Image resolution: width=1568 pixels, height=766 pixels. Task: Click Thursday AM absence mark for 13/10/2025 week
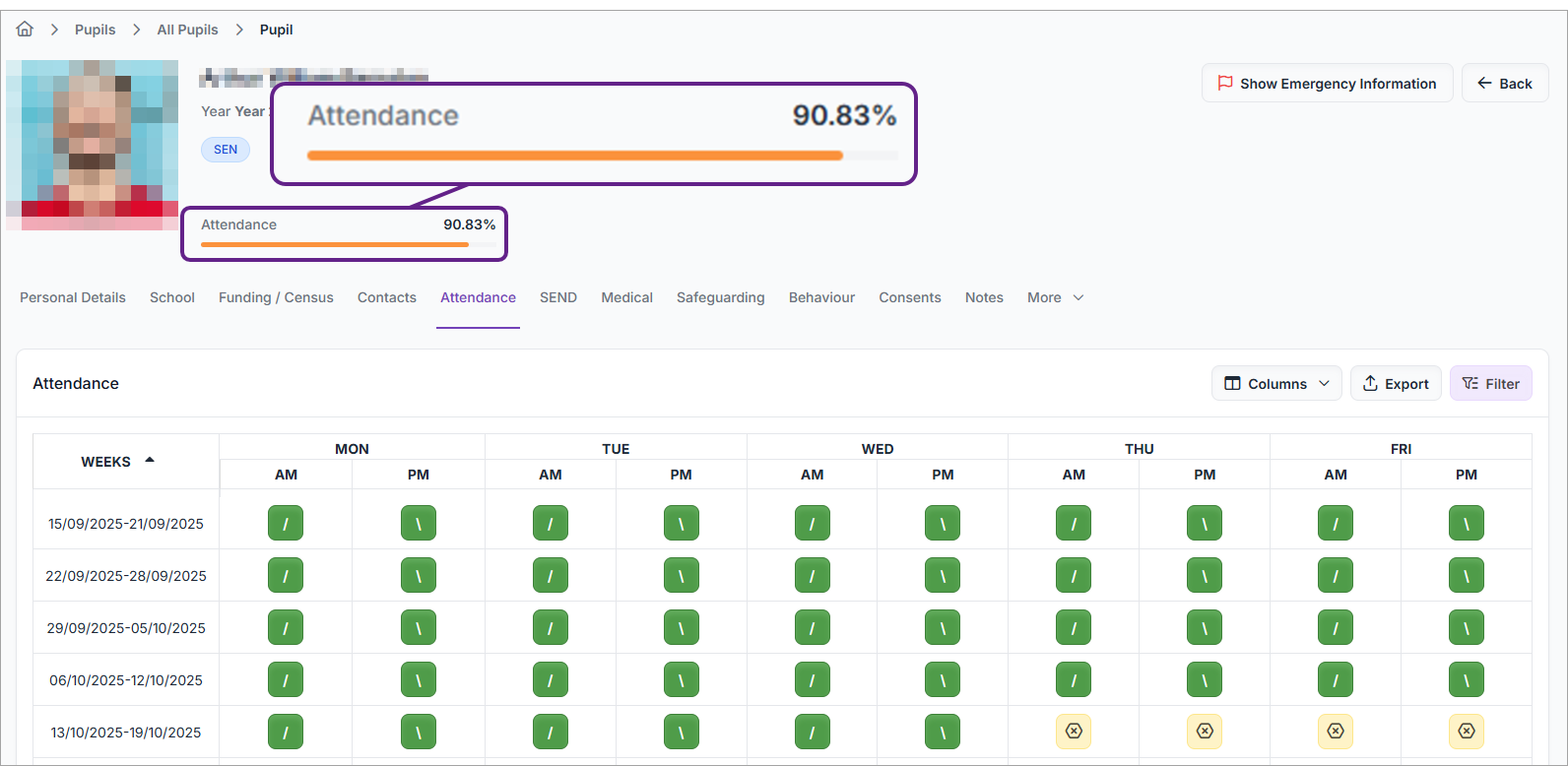tap(1074, 732)
